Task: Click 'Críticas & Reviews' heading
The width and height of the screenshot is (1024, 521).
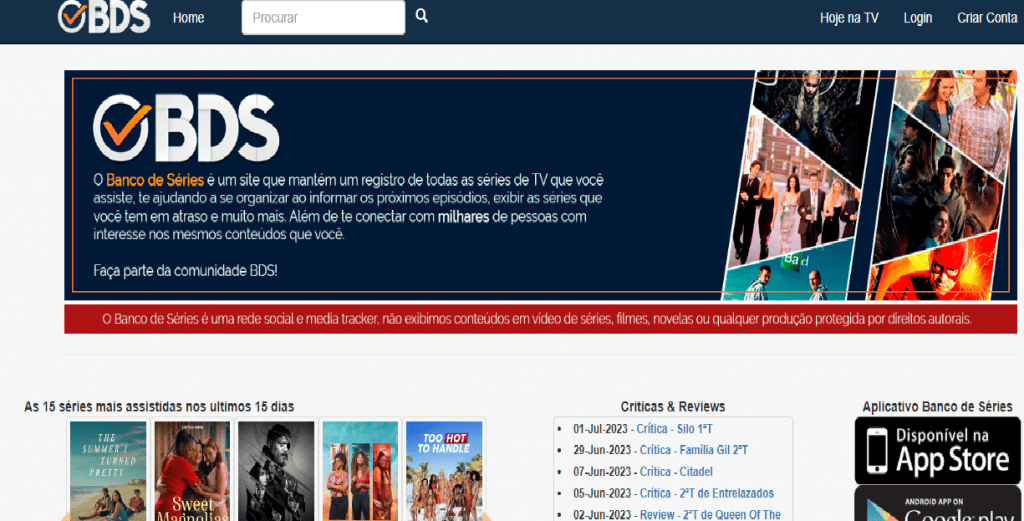Action: coord(673,407)
